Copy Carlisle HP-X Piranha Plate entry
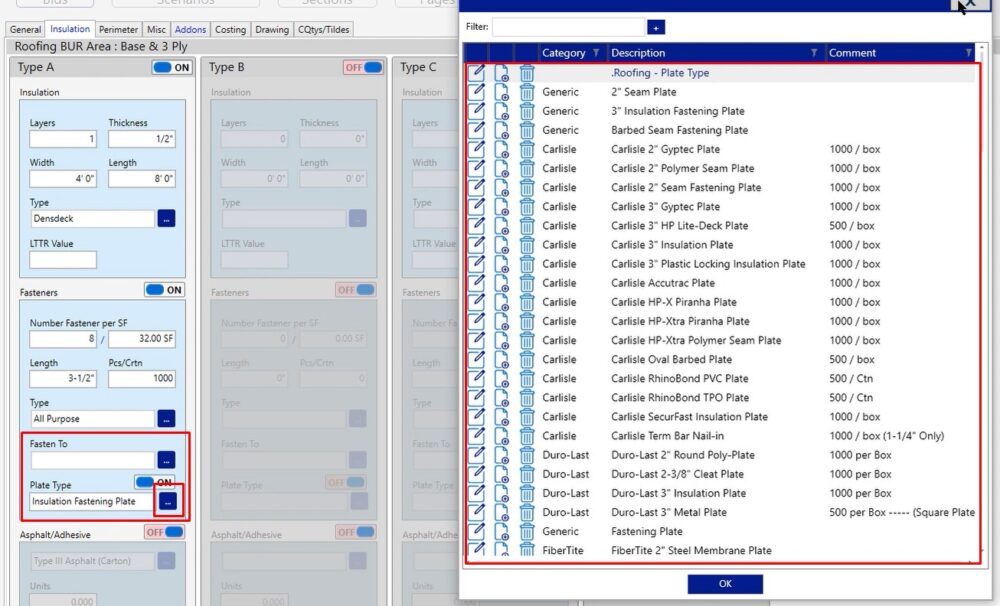Viewport: 1000px width, 606px height. pyautogui.click(x=502, y=302)
